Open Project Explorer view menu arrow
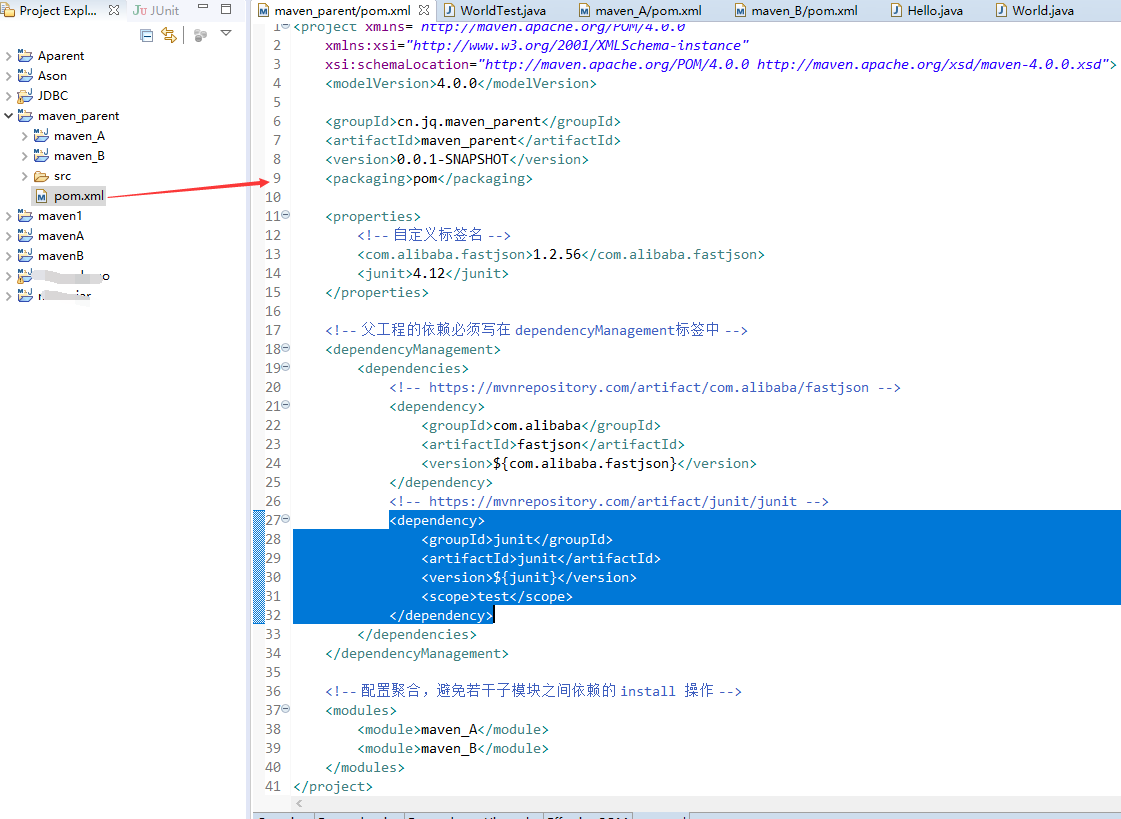1121x819 pixels. pyautogui.click(x=226, y=34)
